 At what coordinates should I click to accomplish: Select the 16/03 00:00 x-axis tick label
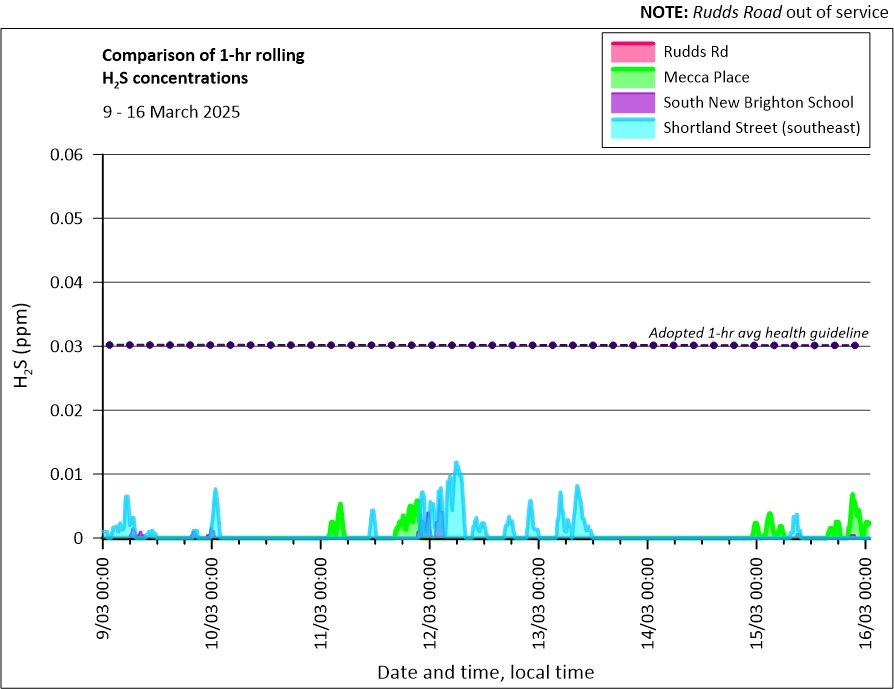(866, 595)
